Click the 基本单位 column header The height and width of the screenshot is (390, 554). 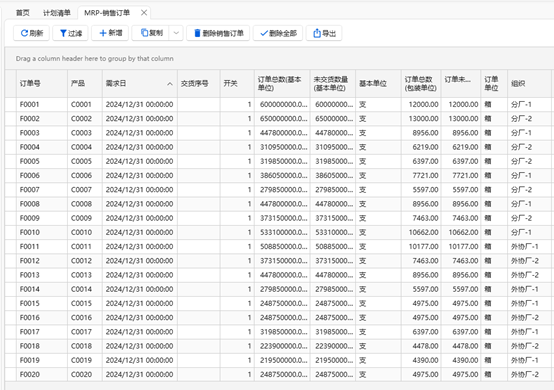[378, 84]
